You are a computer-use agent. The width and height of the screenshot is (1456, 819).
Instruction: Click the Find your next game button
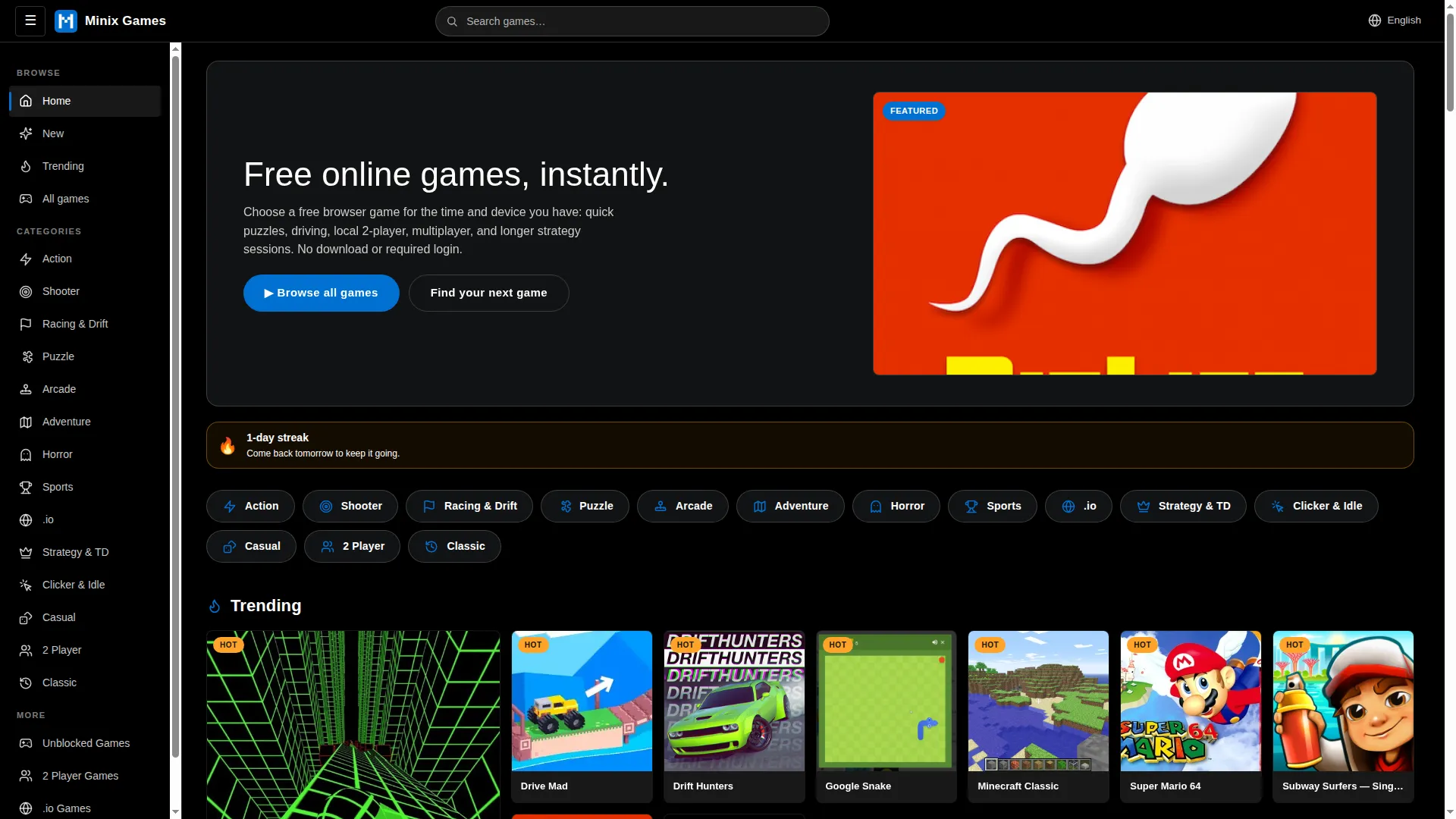point(488,293)
